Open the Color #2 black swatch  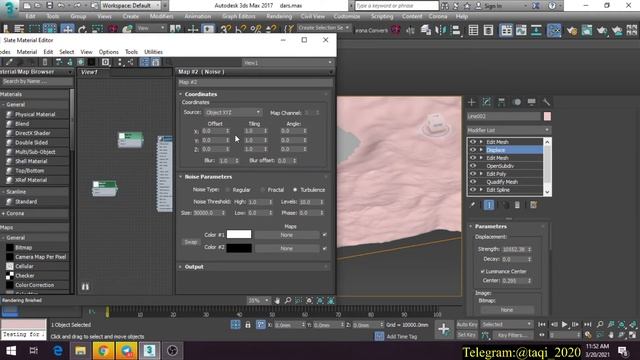click(x=239, y=248)
